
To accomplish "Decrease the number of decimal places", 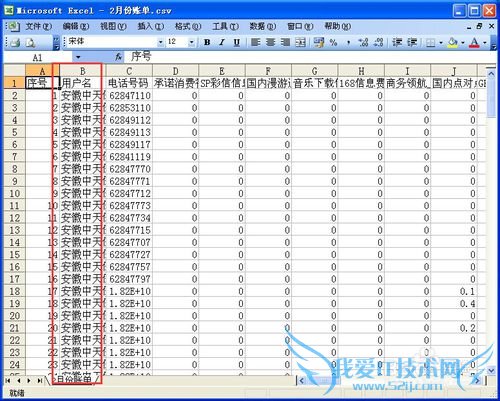I will tap(378, 42).
